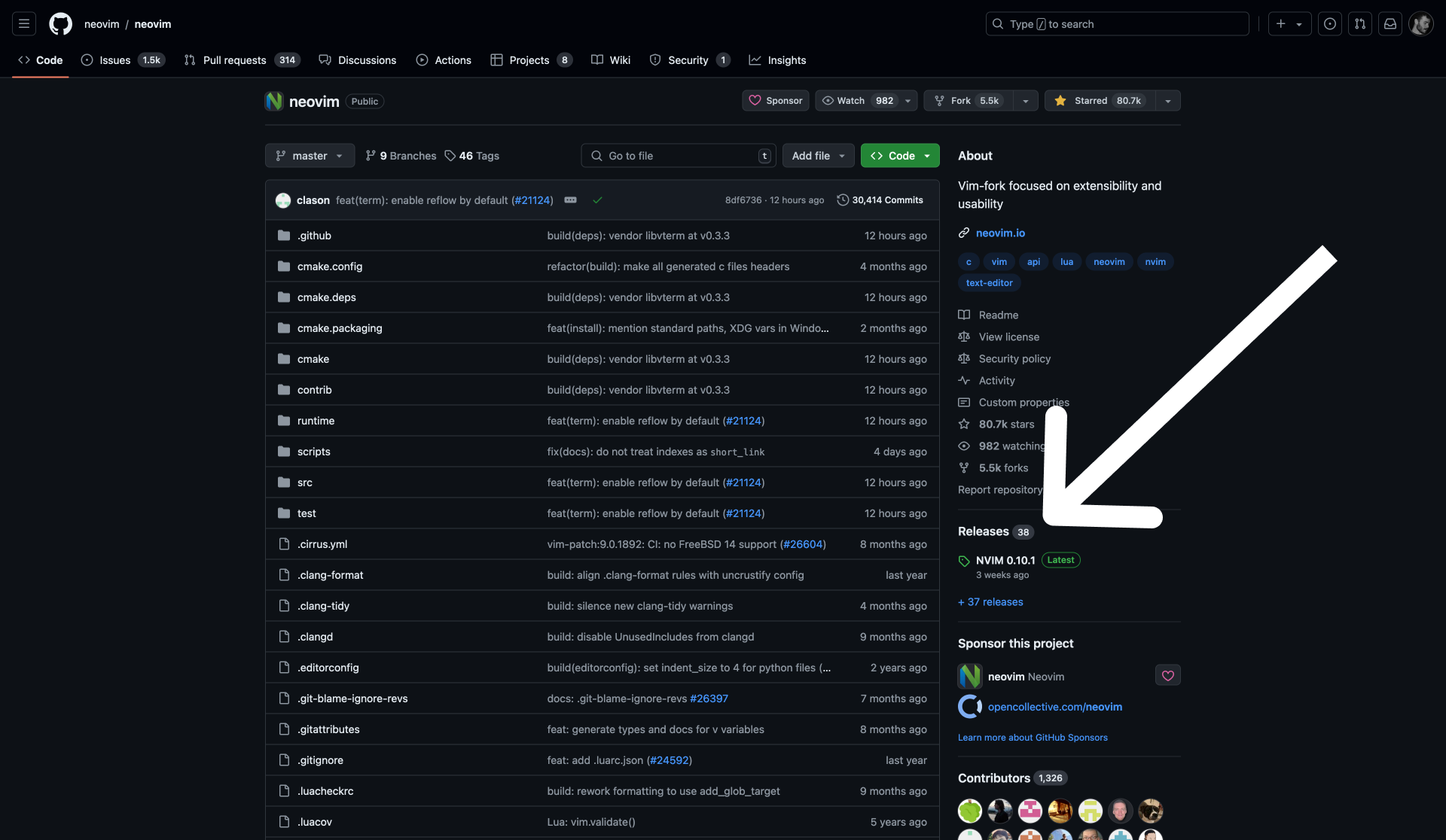This screenshot has height=840, width=1446.
Task: Open opencollective.com/neovim link
Action: [x=1054, y=707]
